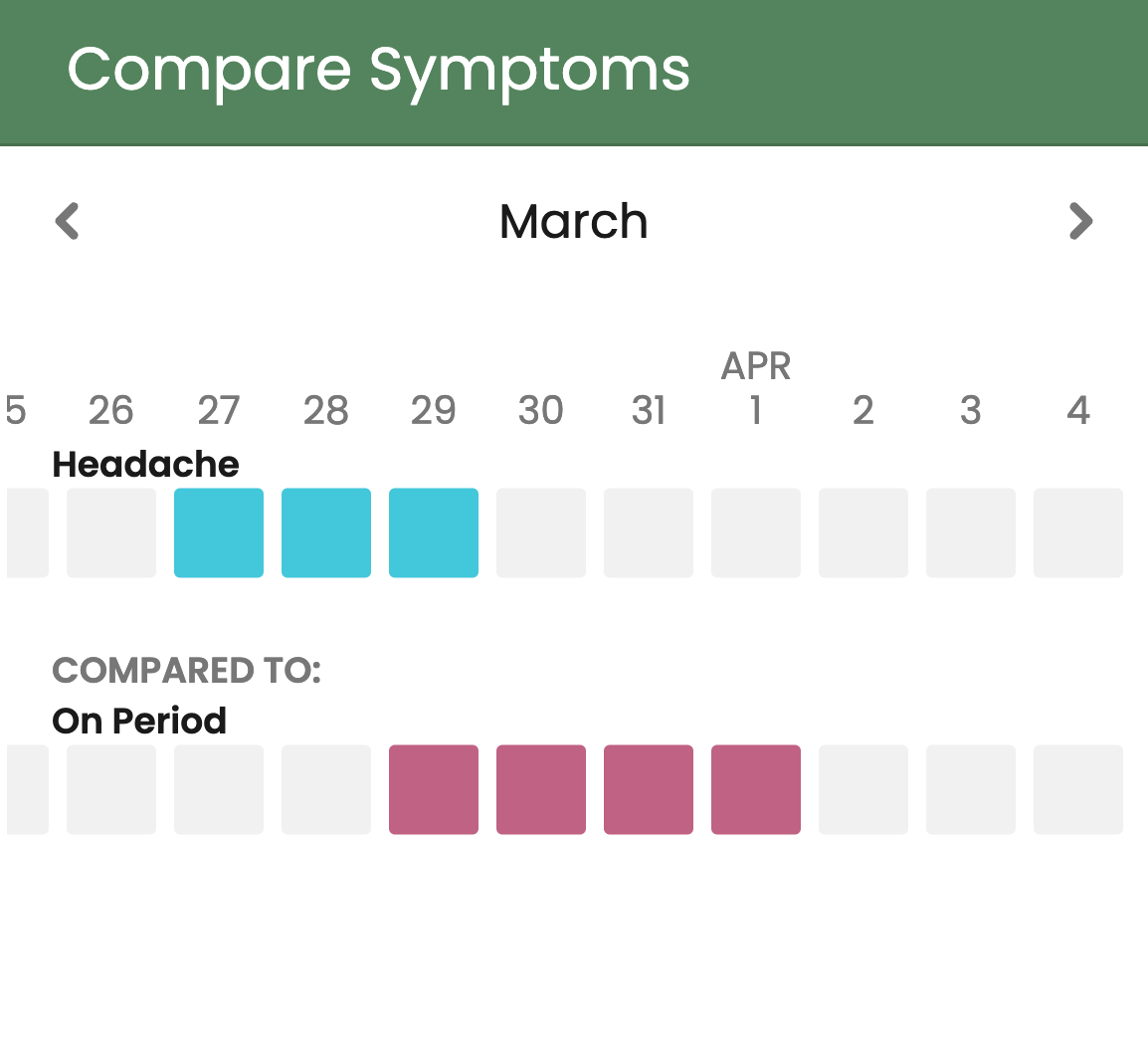Click On Period cell for April 4

coord(1078,789)
